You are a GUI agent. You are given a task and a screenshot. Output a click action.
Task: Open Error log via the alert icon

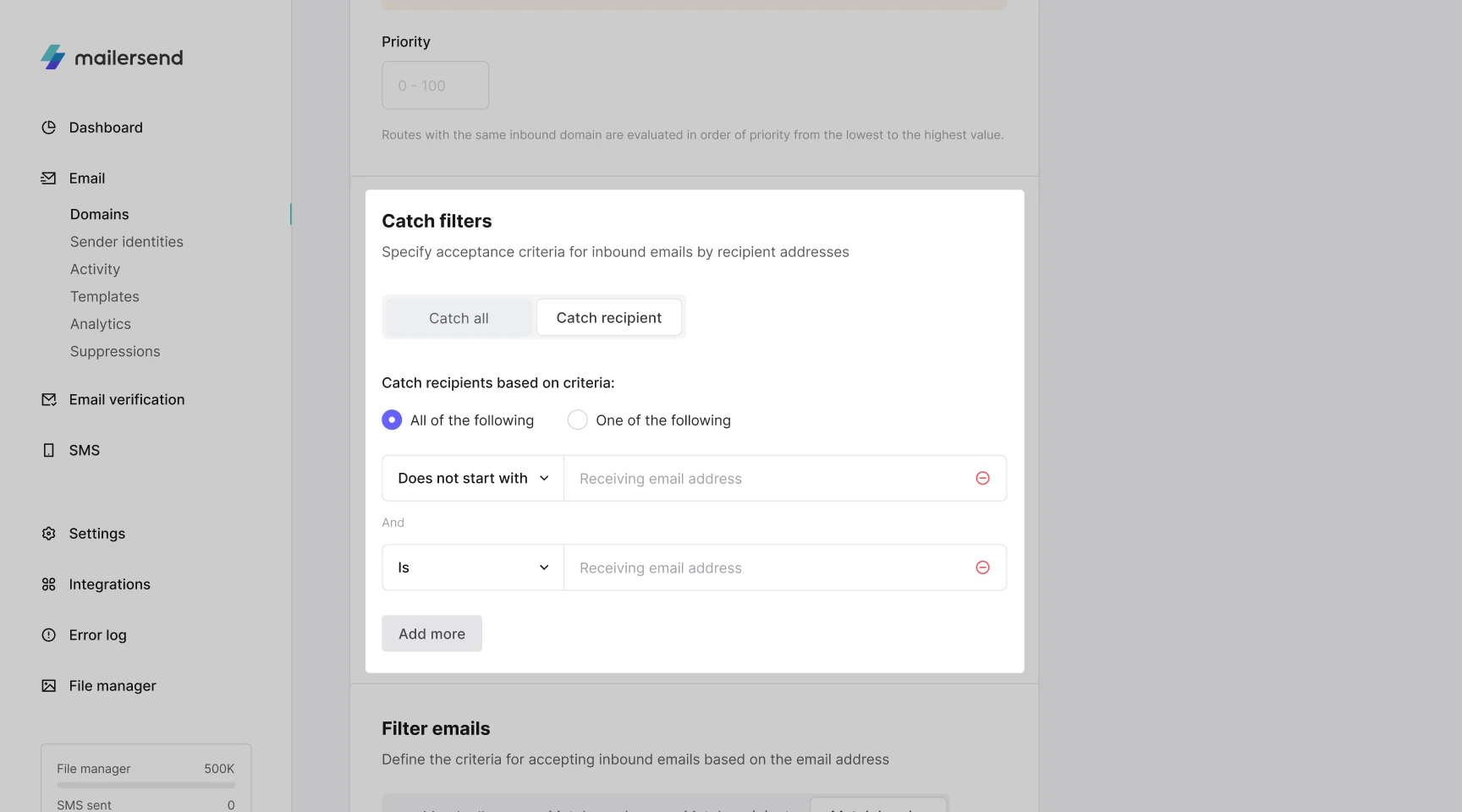pos(49,635)
